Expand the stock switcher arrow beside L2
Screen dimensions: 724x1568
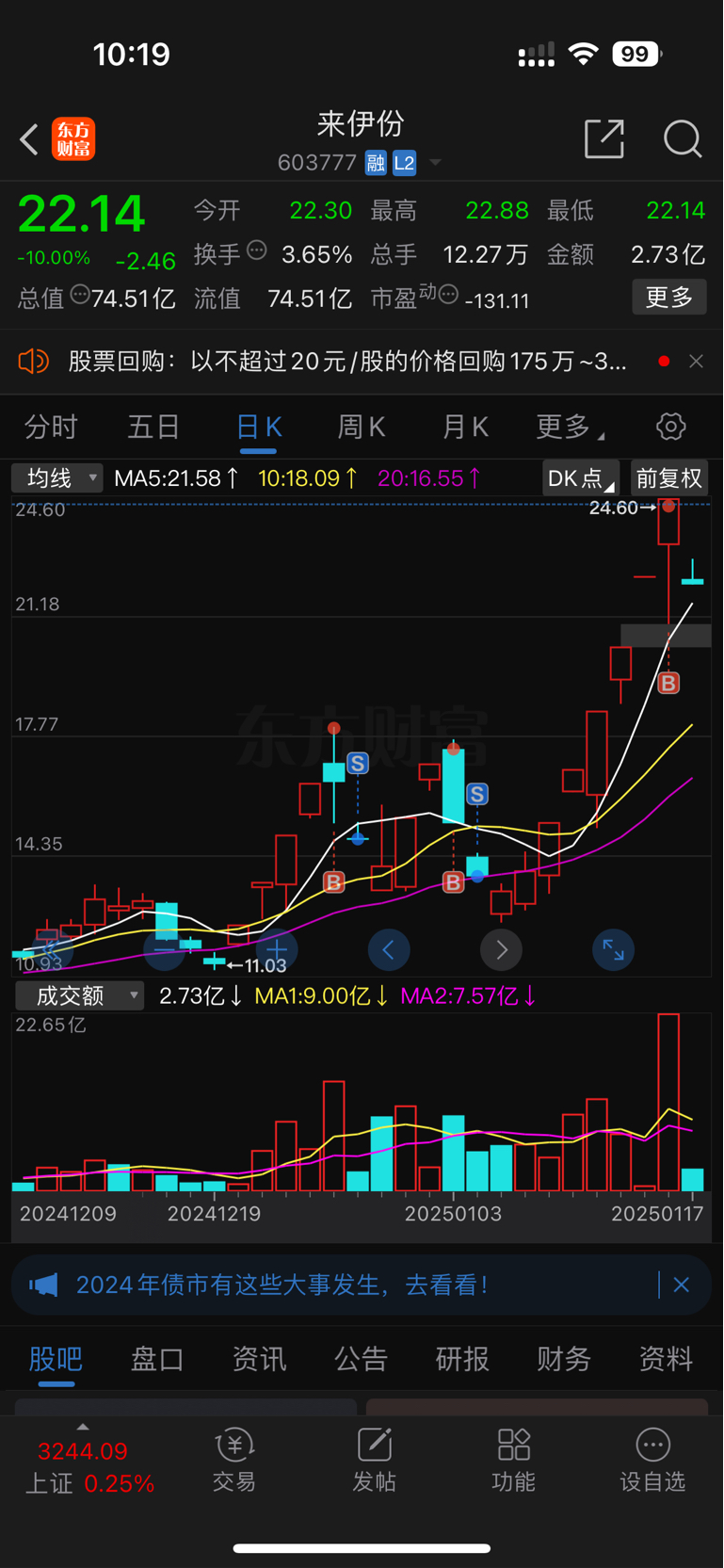(x=435, y=163)
